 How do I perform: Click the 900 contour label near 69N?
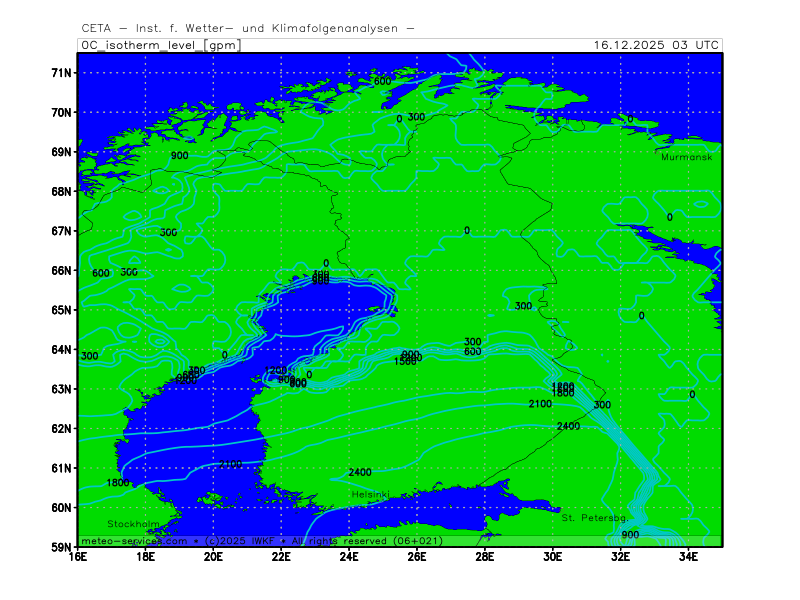coord(179,155)
